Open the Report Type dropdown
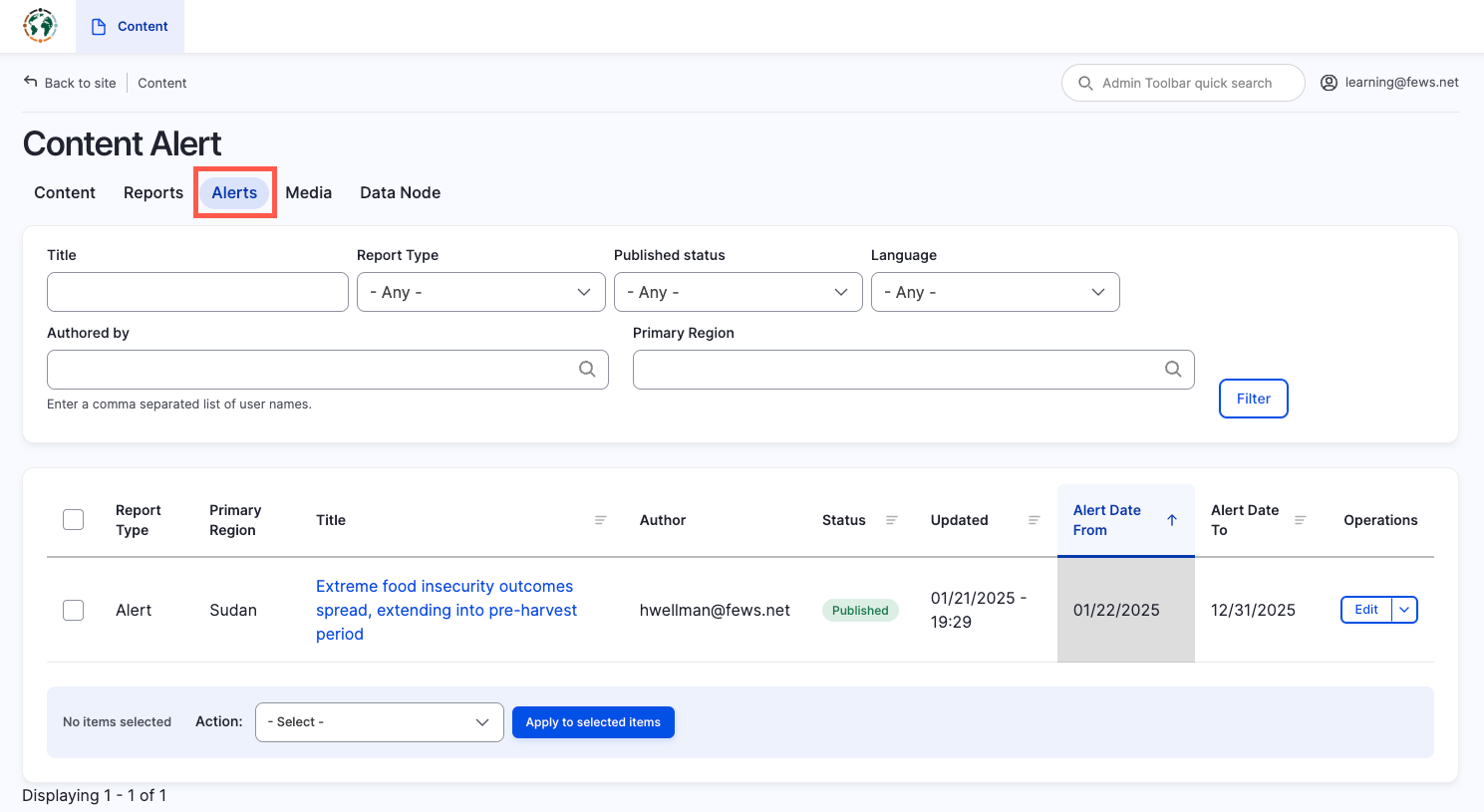Viewport: 1484px width, 812px height. click(481, 292)
